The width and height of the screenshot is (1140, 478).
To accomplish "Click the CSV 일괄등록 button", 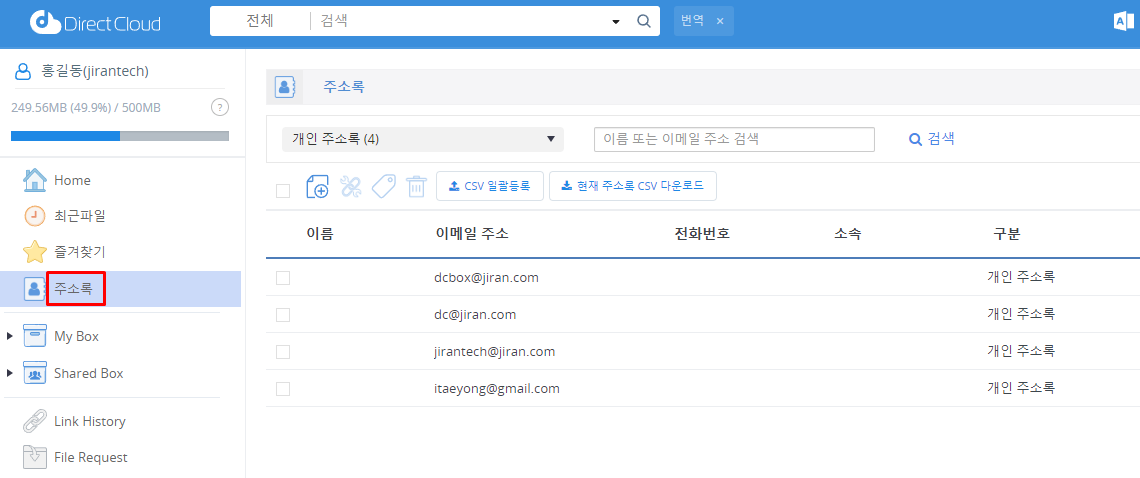I will click(490, 186).
